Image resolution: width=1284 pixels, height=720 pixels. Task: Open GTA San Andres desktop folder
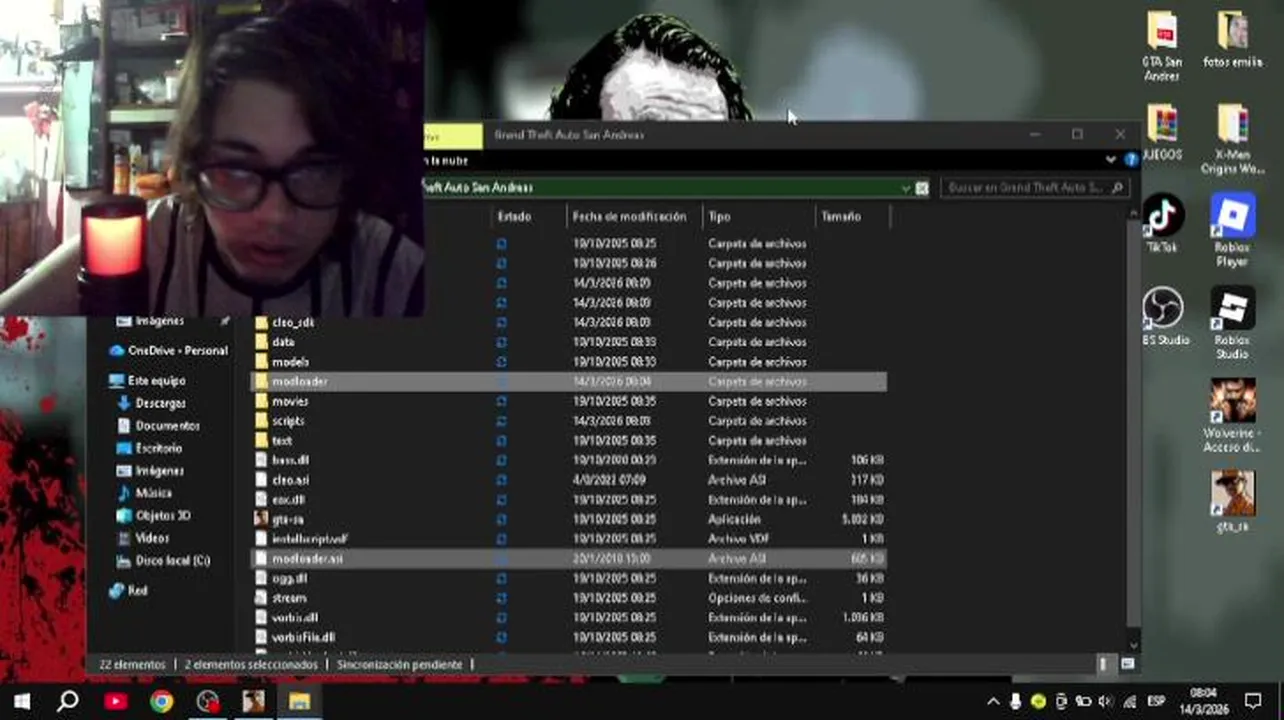[1161, 47]
